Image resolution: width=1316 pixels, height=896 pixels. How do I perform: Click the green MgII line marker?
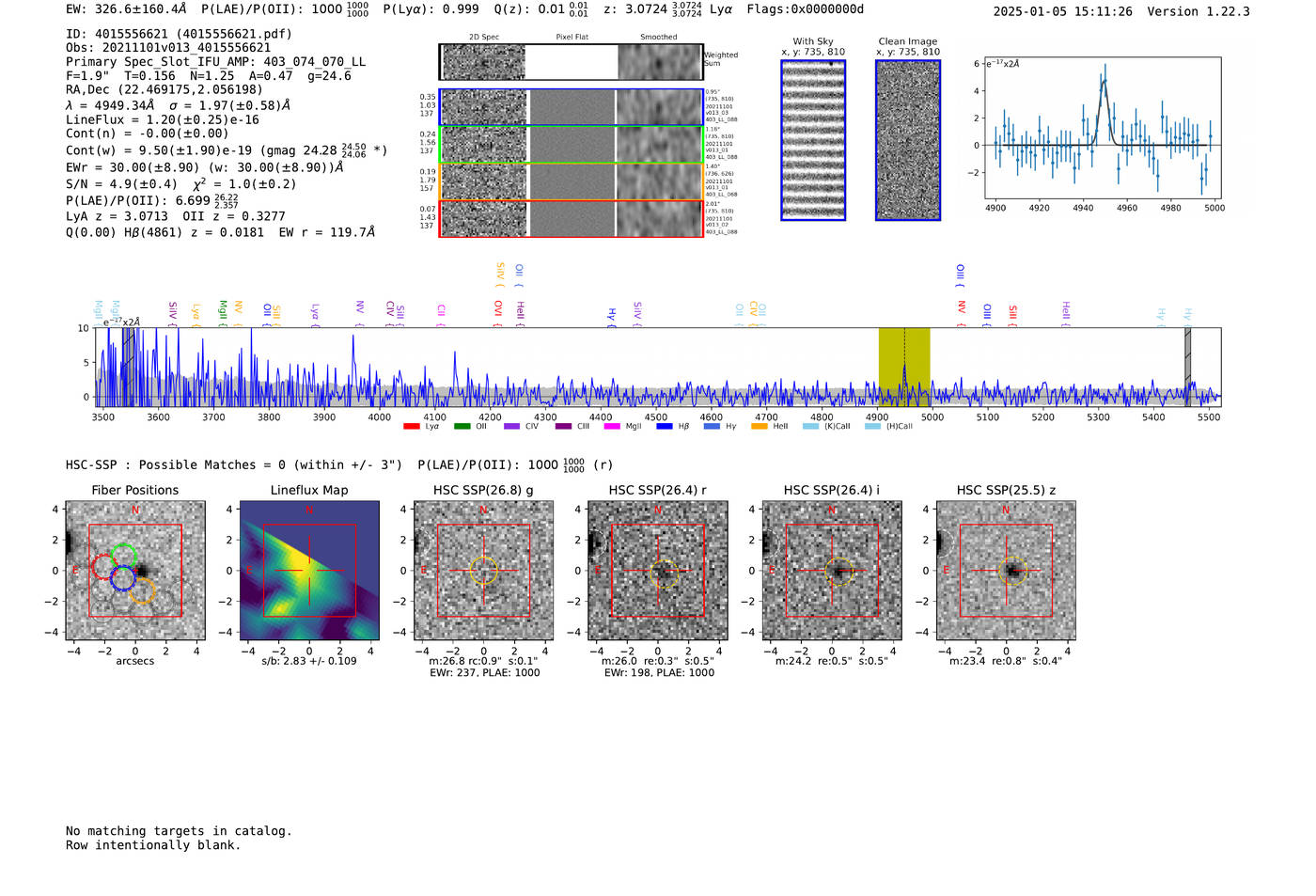click(223, 312)
